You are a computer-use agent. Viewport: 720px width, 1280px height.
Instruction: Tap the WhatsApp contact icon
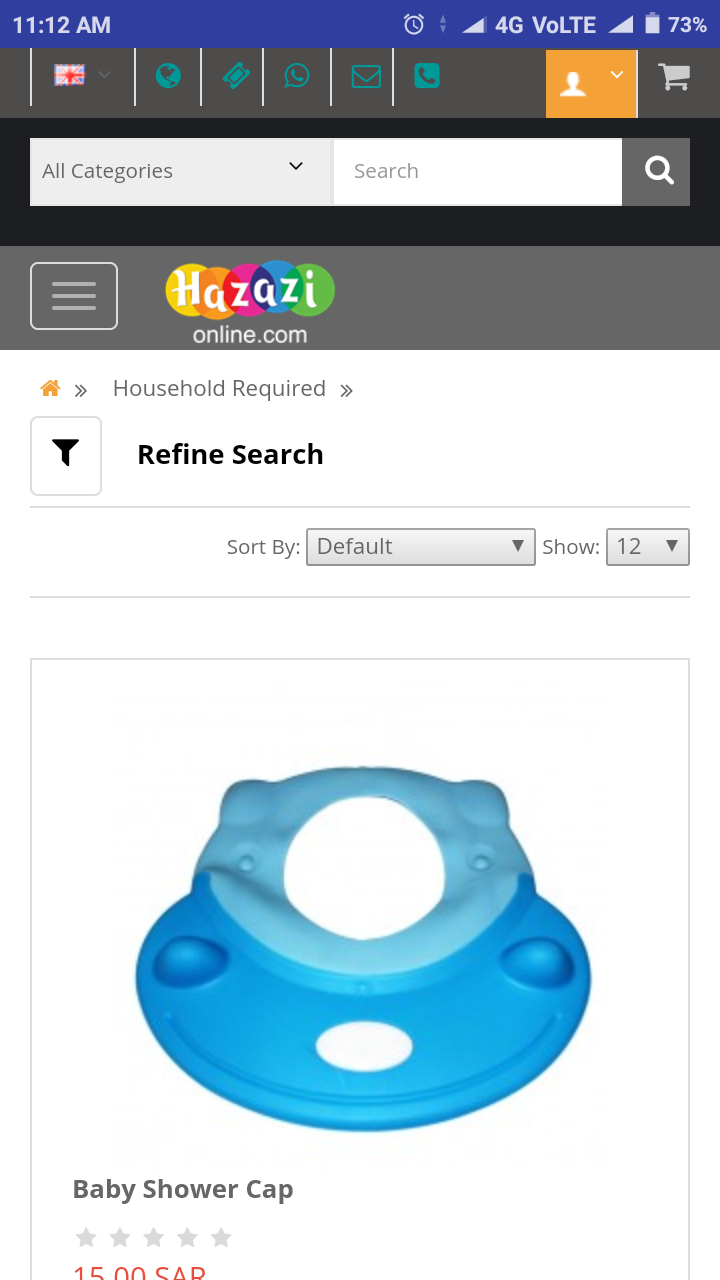click(297, 76)
